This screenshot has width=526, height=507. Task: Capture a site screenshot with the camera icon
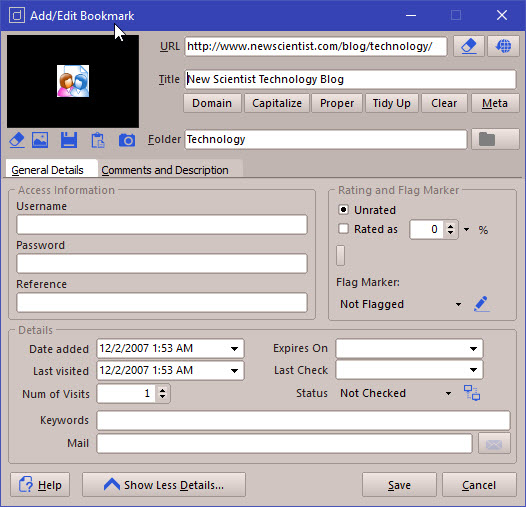pyautogui.click(x=127, y=140)
